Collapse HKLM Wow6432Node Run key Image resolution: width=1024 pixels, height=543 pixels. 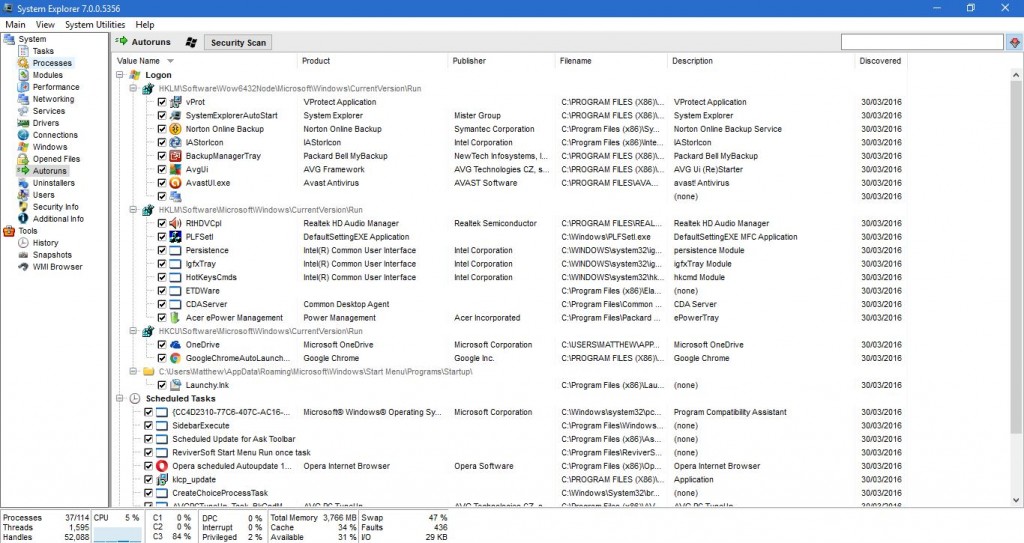[x=133, y=88]
